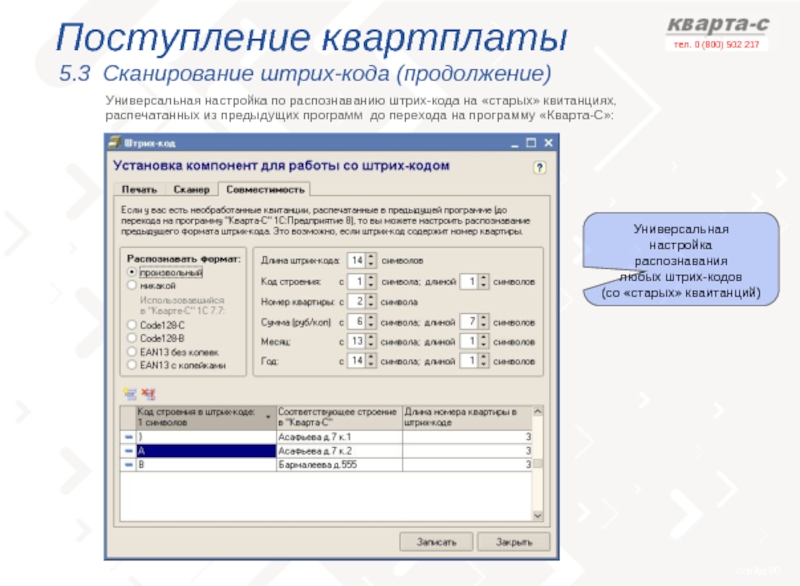Click Длина номера квартиры column header
800x586 pixels.
[x=467, y=417]
